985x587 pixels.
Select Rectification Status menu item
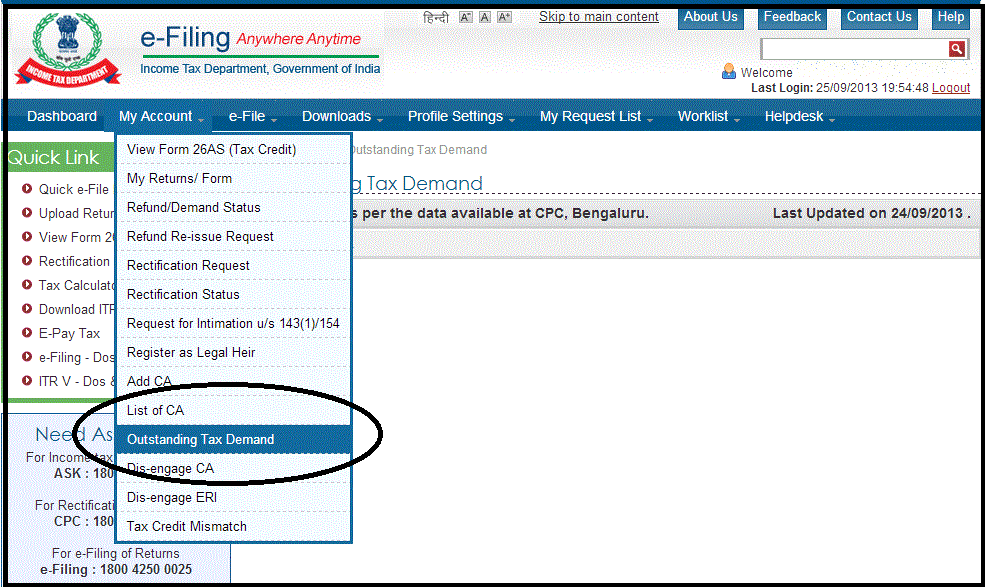(233, 294)
